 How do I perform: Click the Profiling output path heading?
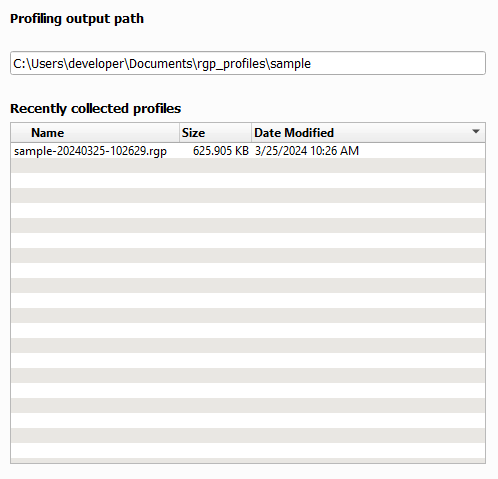click(x=77, y=19)
